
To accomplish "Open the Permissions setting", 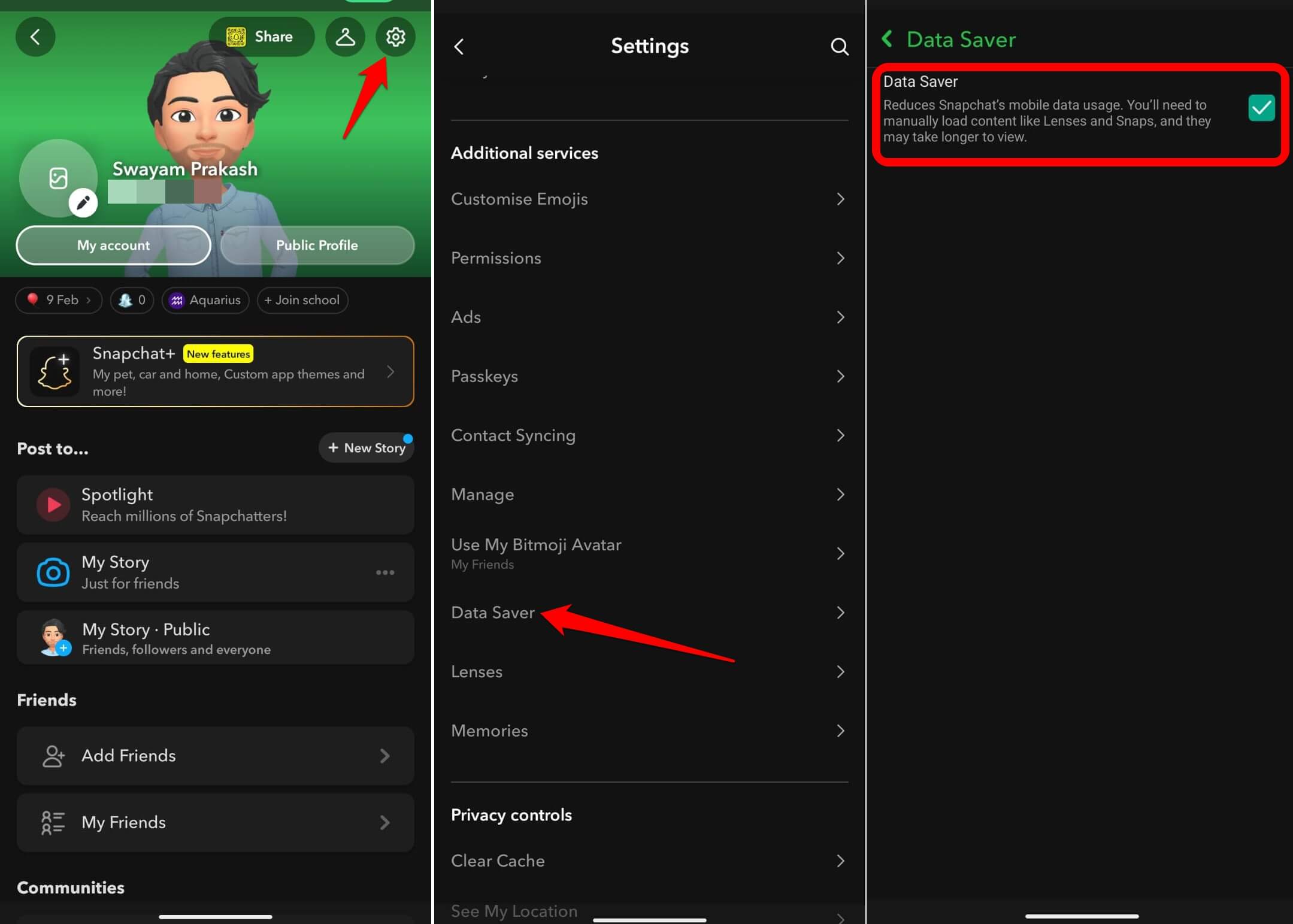I will [649, 258].
